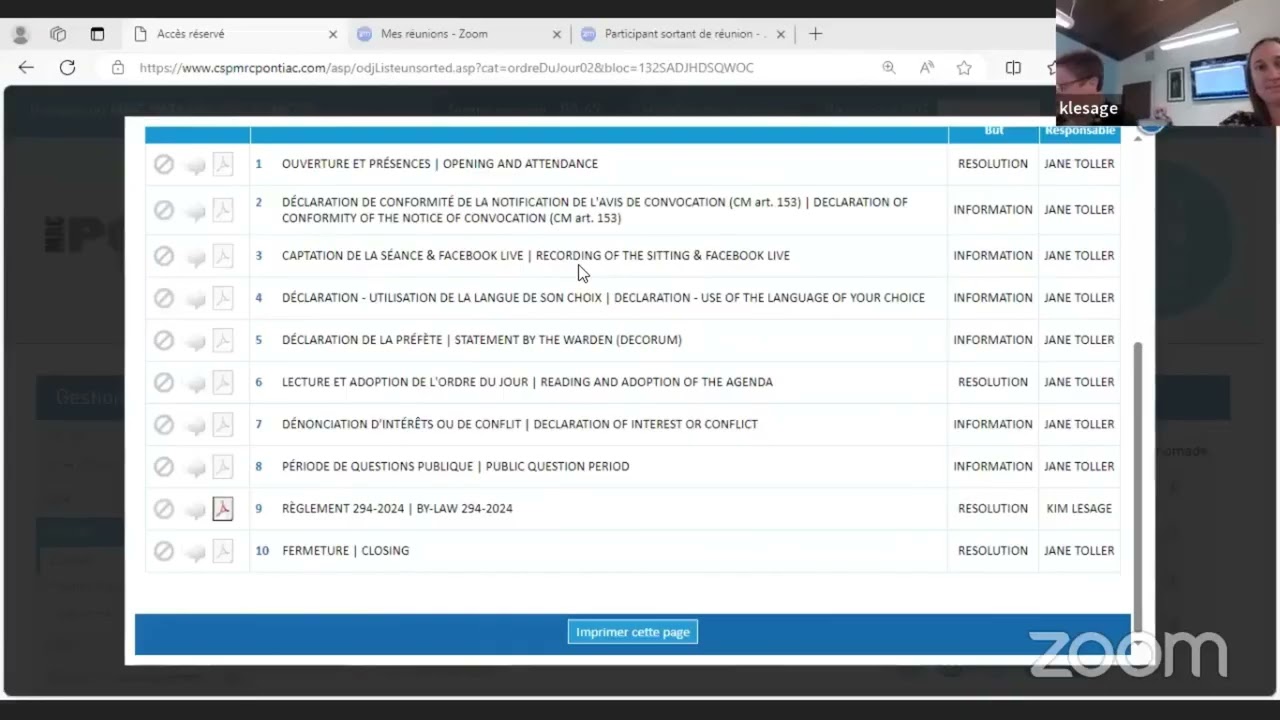Open the comment bubble in Déclaration de la préfète row
This screenshot has width=1280, height=720.
coord(196,342)
